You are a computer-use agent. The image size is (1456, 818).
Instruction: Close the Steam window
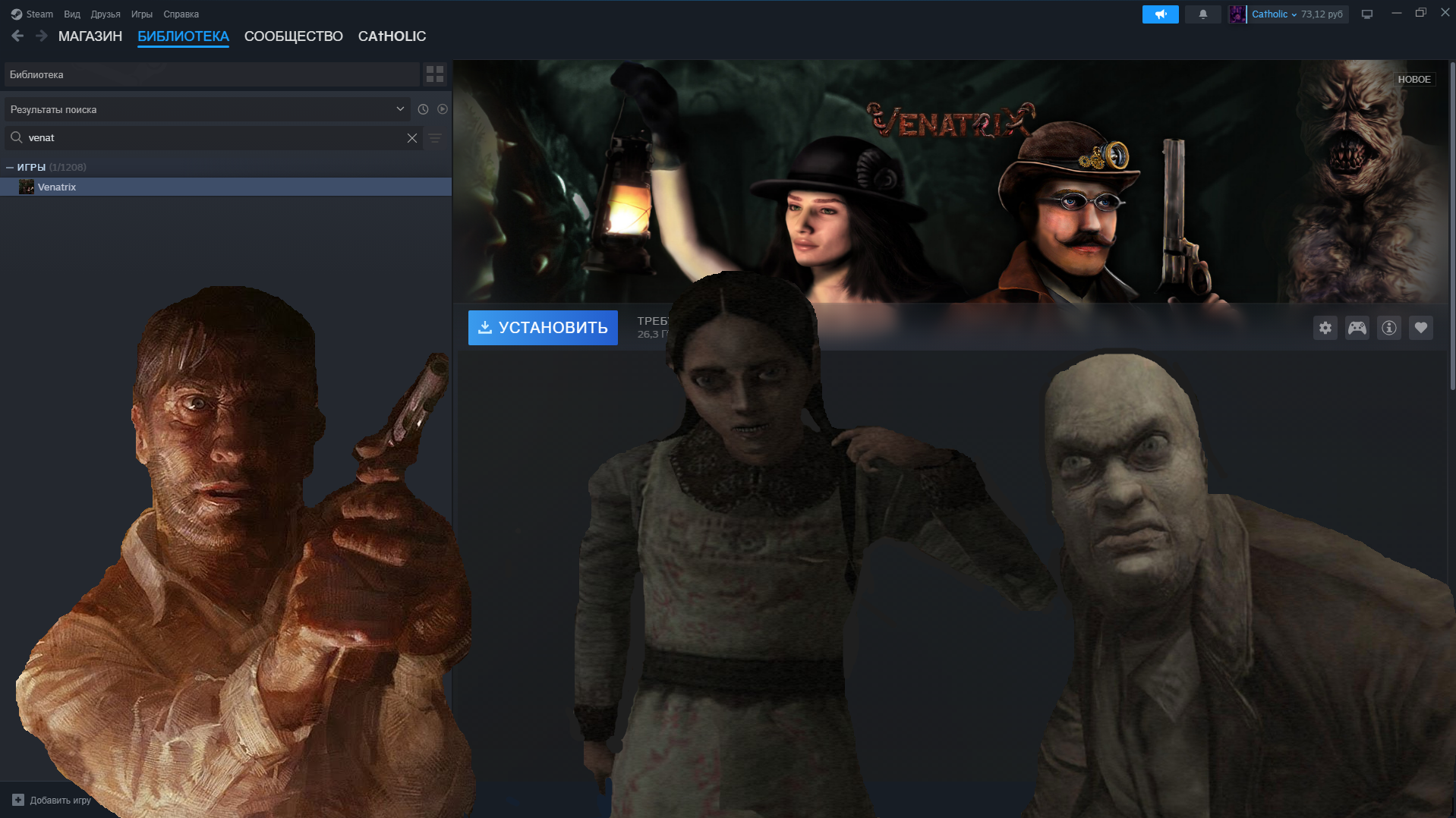tap(1445, 13)
